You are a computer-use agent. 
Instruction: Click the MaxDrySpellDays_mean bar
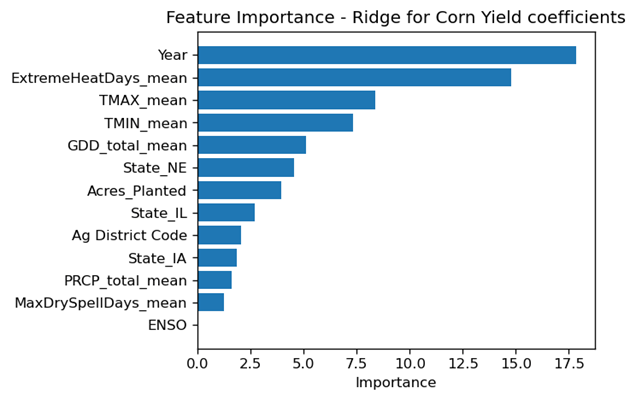(210, 302)
